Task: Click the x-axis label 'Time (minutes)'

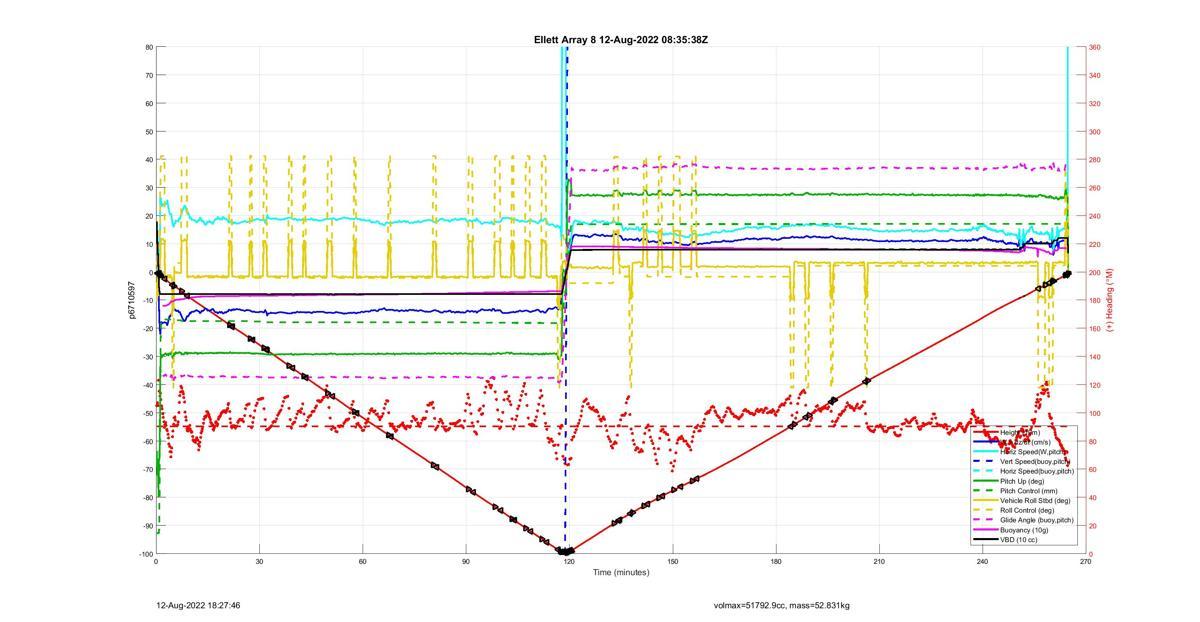Action: (x=621, y=572)
